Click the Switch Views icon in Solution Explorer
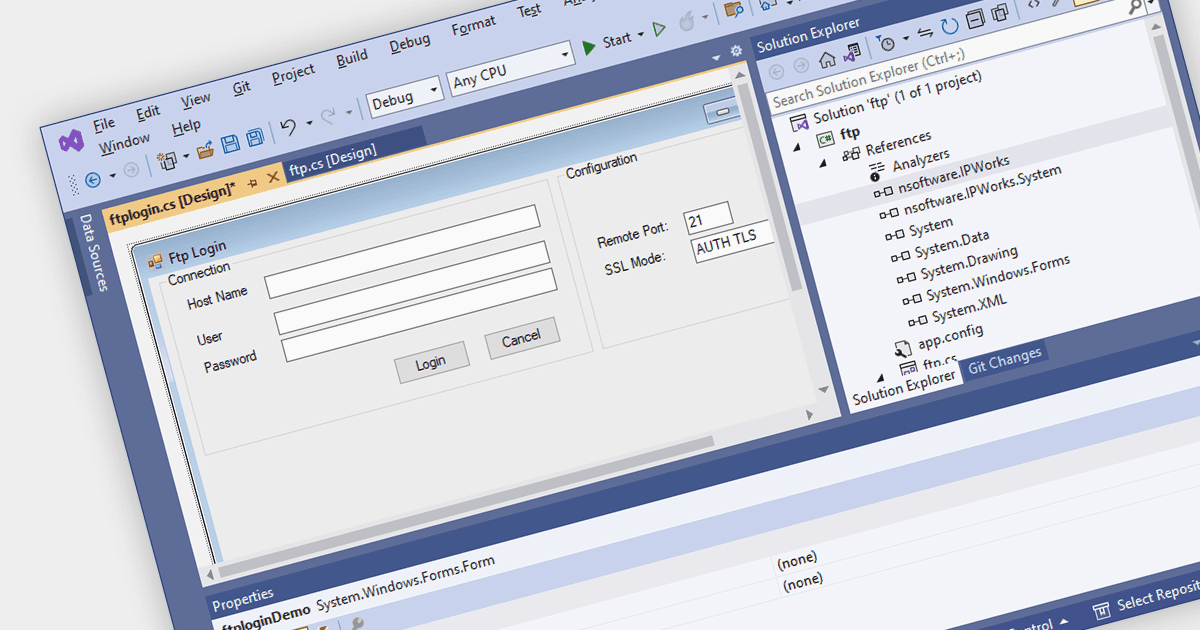The height and width of the screenshot is (630, 1200). coord(851,52)
